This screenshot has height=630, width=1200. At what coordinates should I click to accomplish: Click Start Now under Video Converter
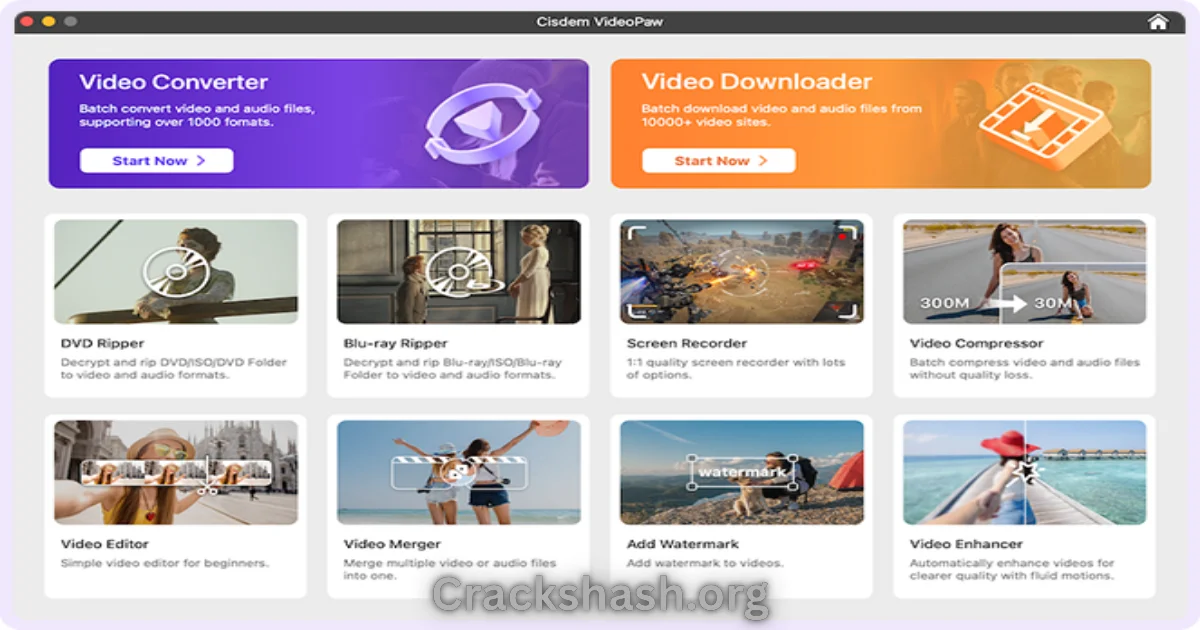157,160
